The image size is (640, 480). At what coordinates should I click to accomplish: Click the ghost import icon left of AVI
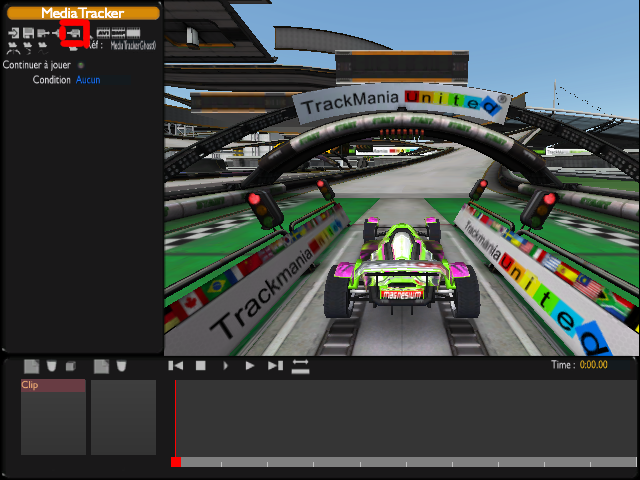click(x=74, y=33)
